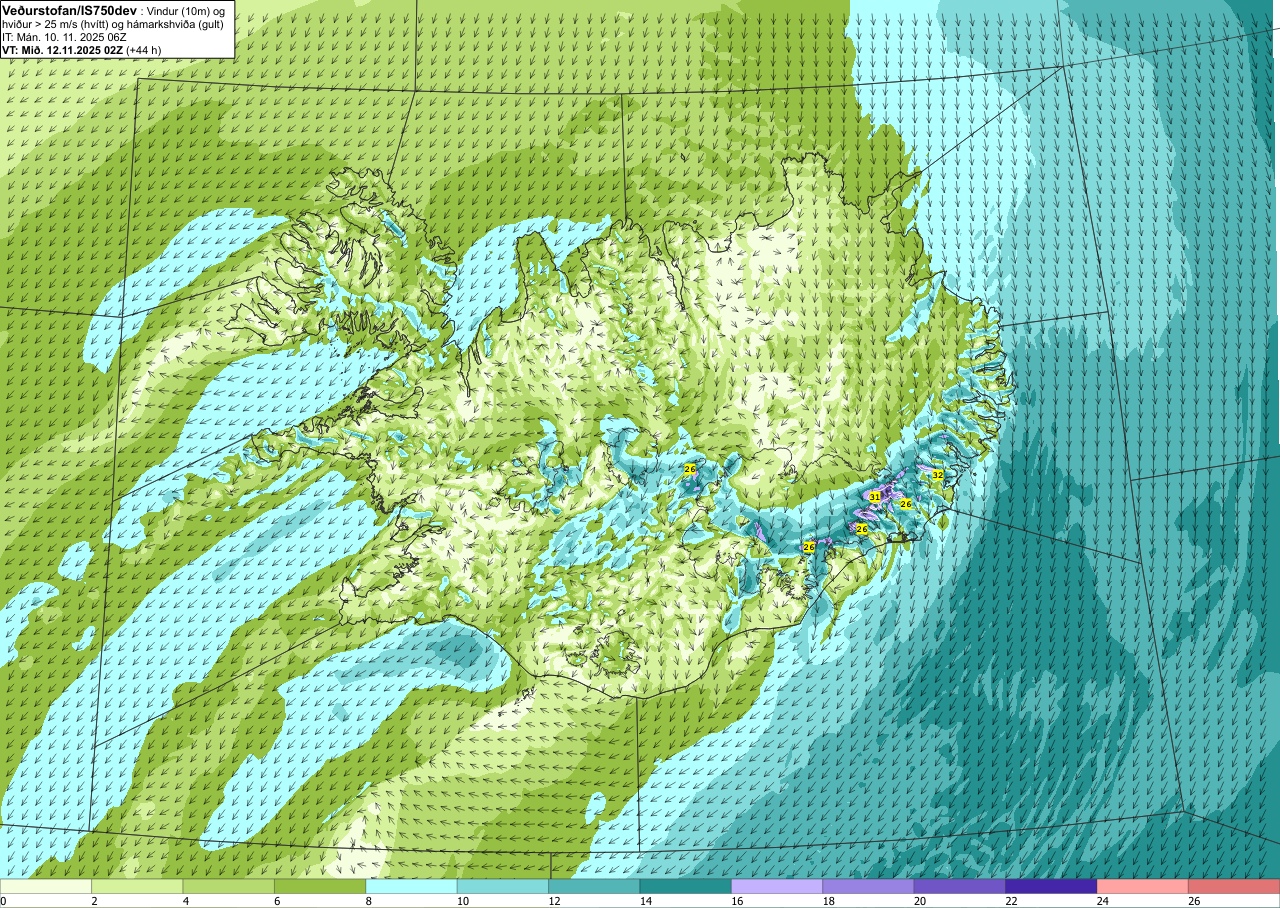This screenshot has height=908, width=1280.
Task: Click the yellow 31 max gust marker
Action: (x=875, y=497)
